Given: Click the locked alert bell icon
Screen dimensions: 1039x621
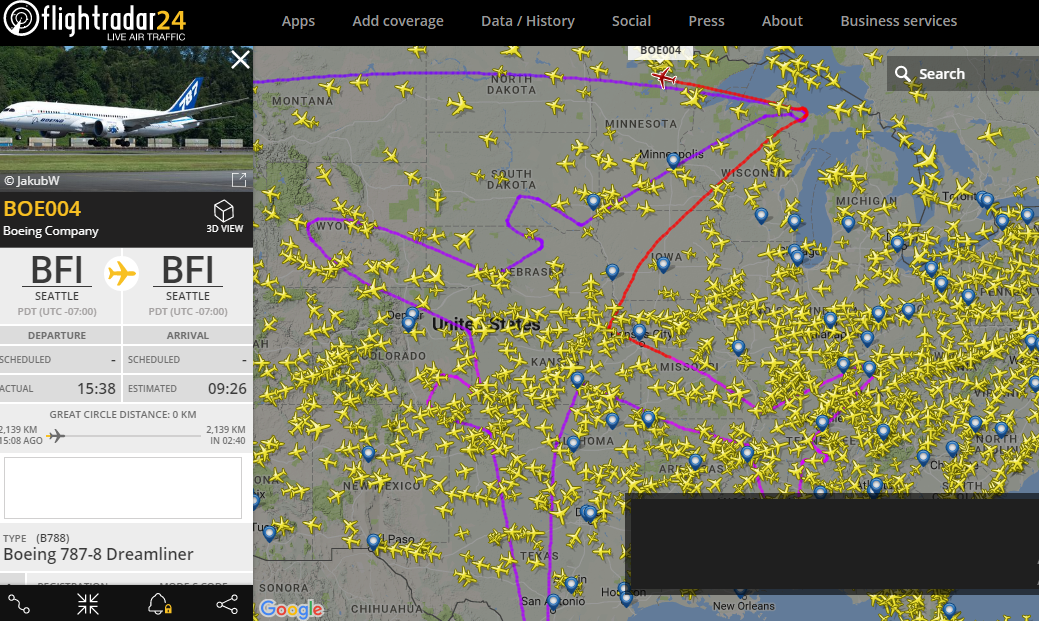Looking at the screenshot, I should (x=159, y=604).
